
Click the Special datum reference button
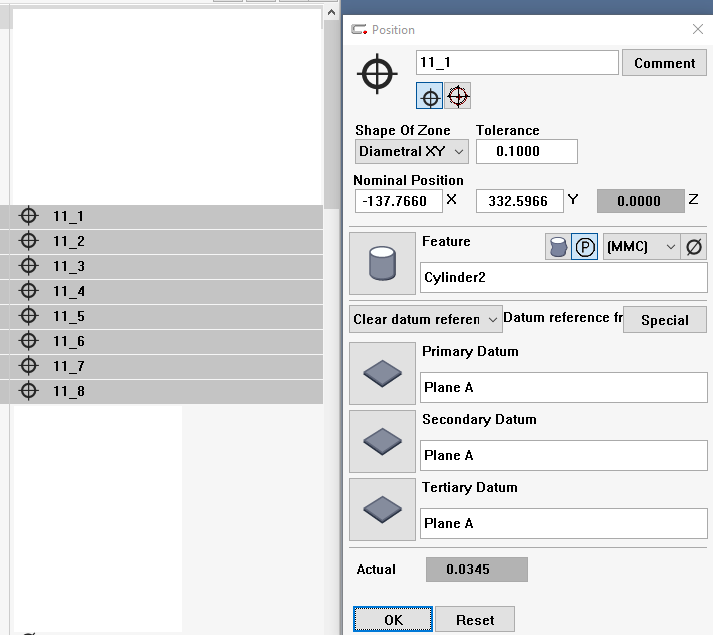click(664, 320)
